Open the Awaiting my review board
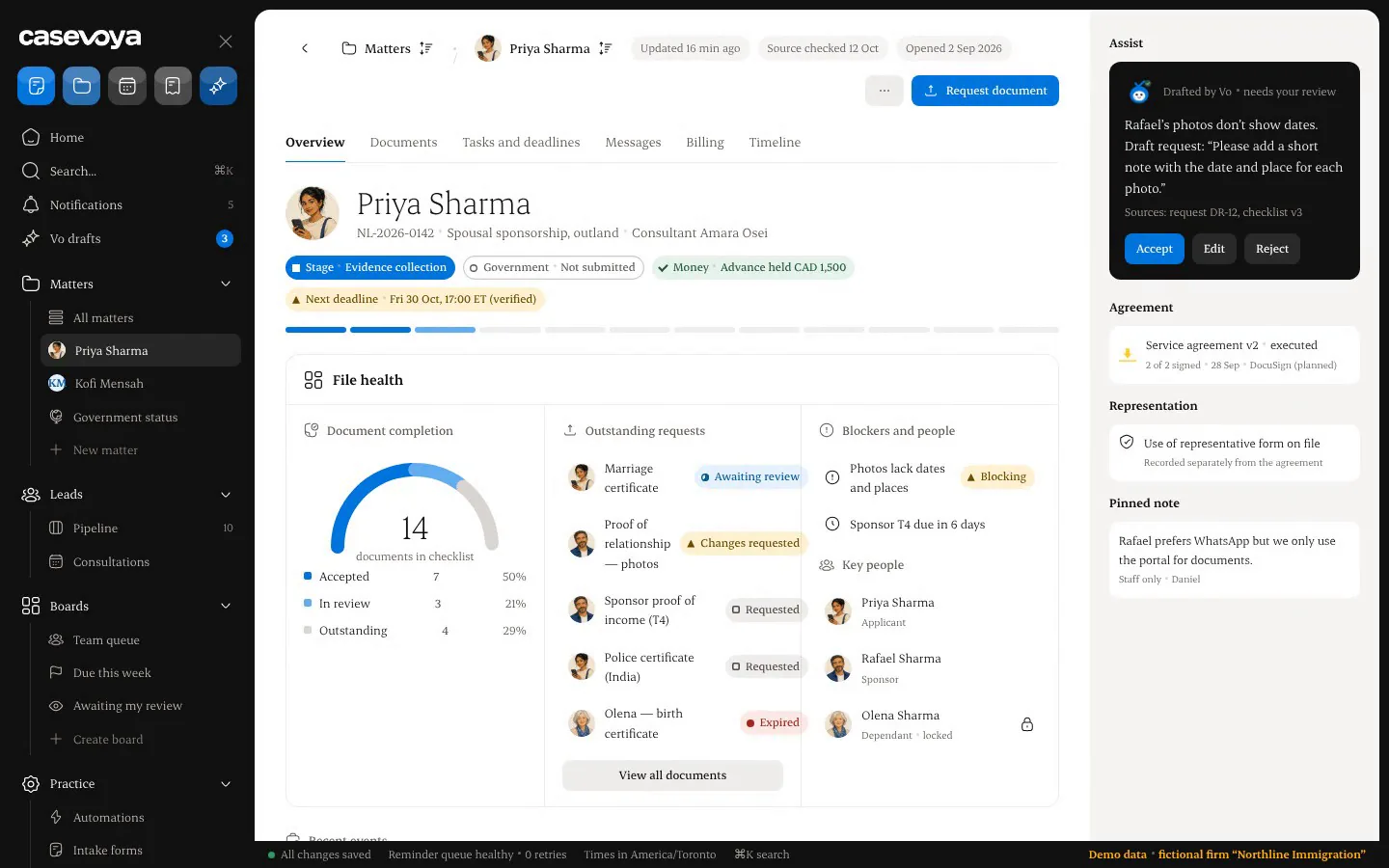1389x868 pixels. [x=141, y=706]
